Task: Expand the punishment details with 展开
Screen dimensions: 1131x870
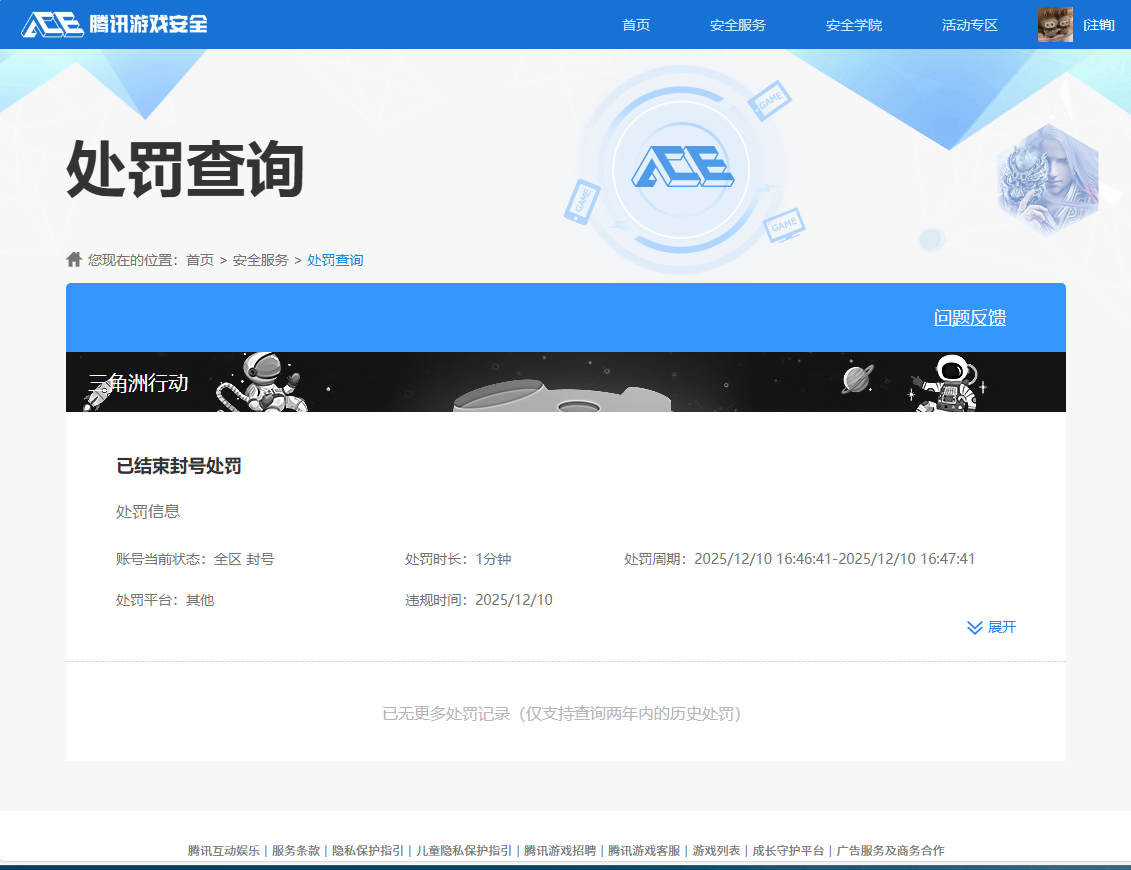Action: point(1000,627)
